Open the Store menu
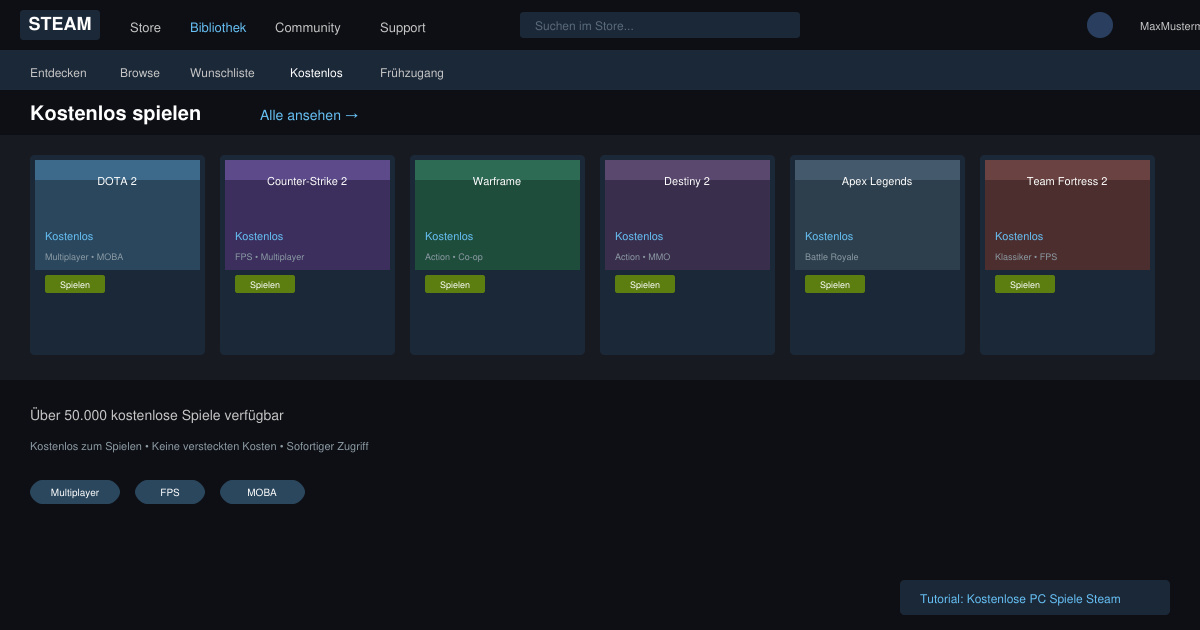 [x=145, y=28]
